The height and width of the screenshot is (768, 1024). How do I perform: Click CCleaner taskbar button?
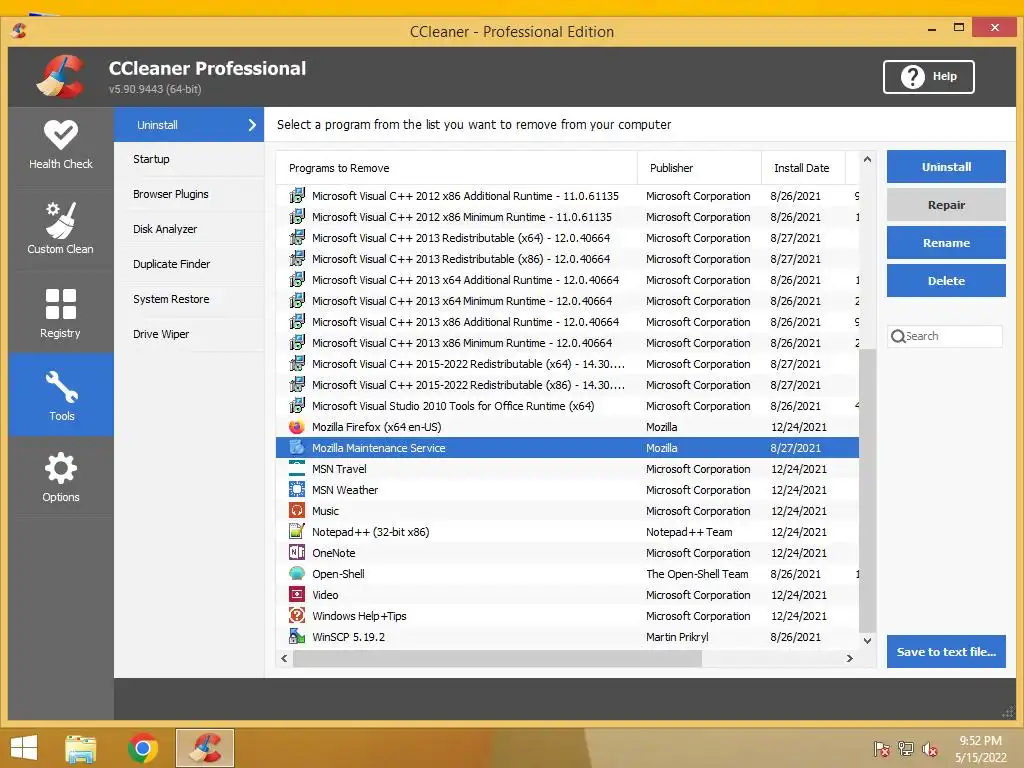pyautogui.click(x=205, y=748)
